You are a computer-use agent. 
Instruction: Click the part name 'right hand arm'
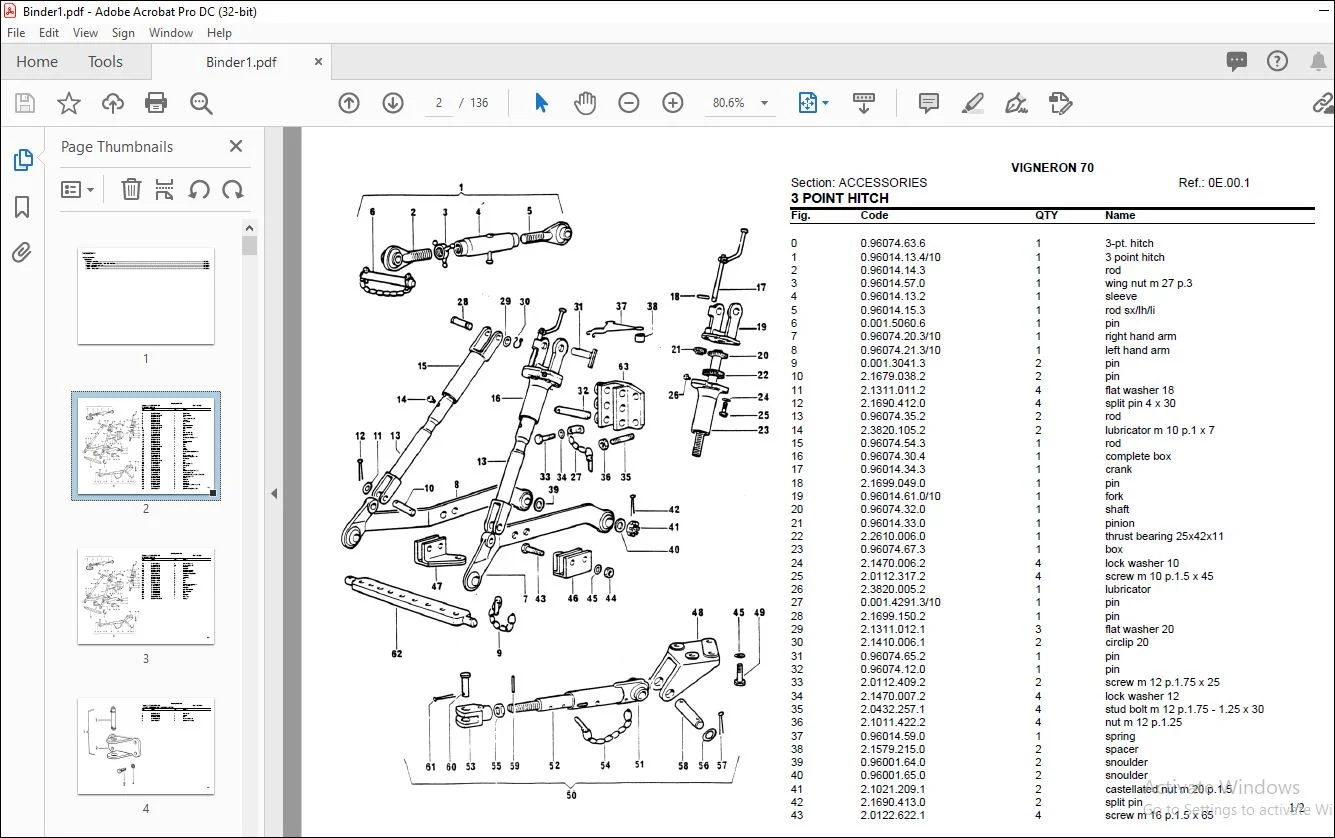tap(1141, 336)
